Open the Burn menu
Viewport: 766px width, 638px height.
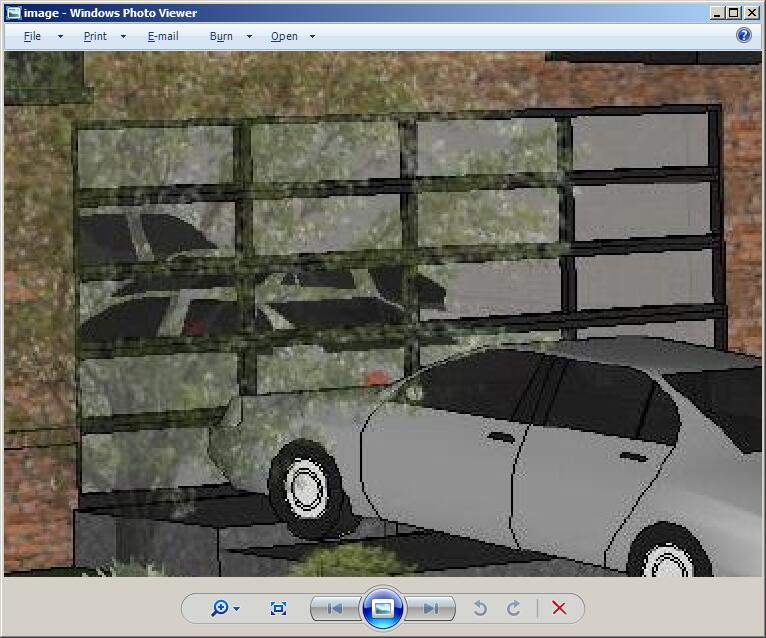pos(222,36)
